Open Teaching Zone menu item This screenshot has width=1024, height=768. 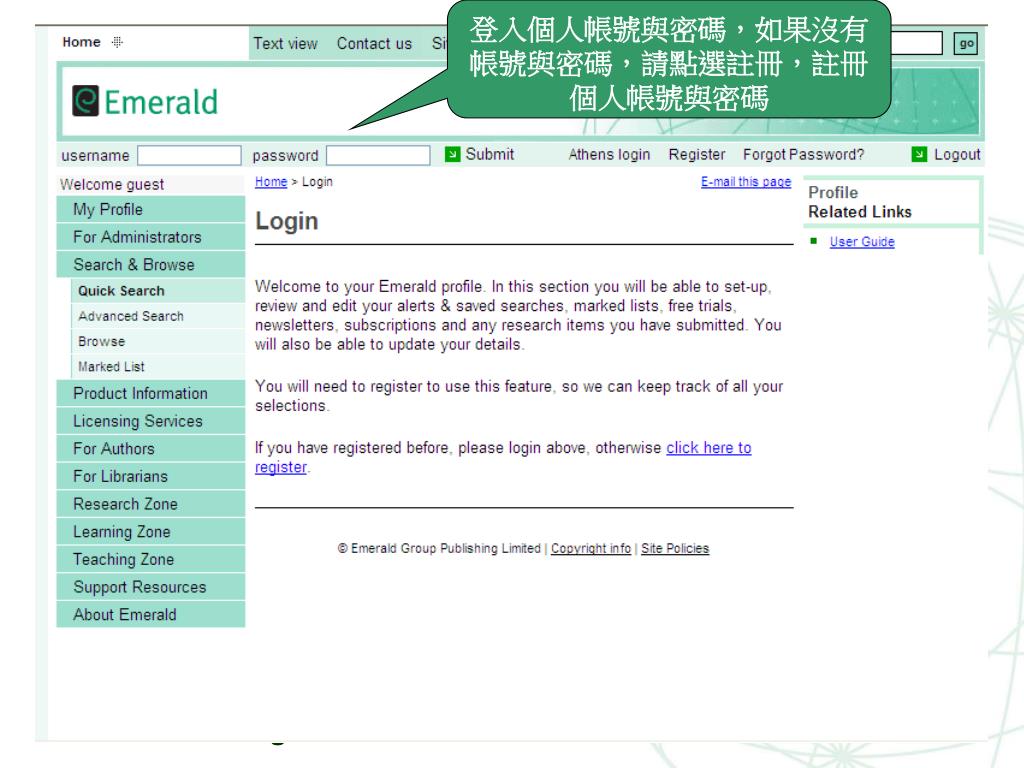tap(151, 559)
